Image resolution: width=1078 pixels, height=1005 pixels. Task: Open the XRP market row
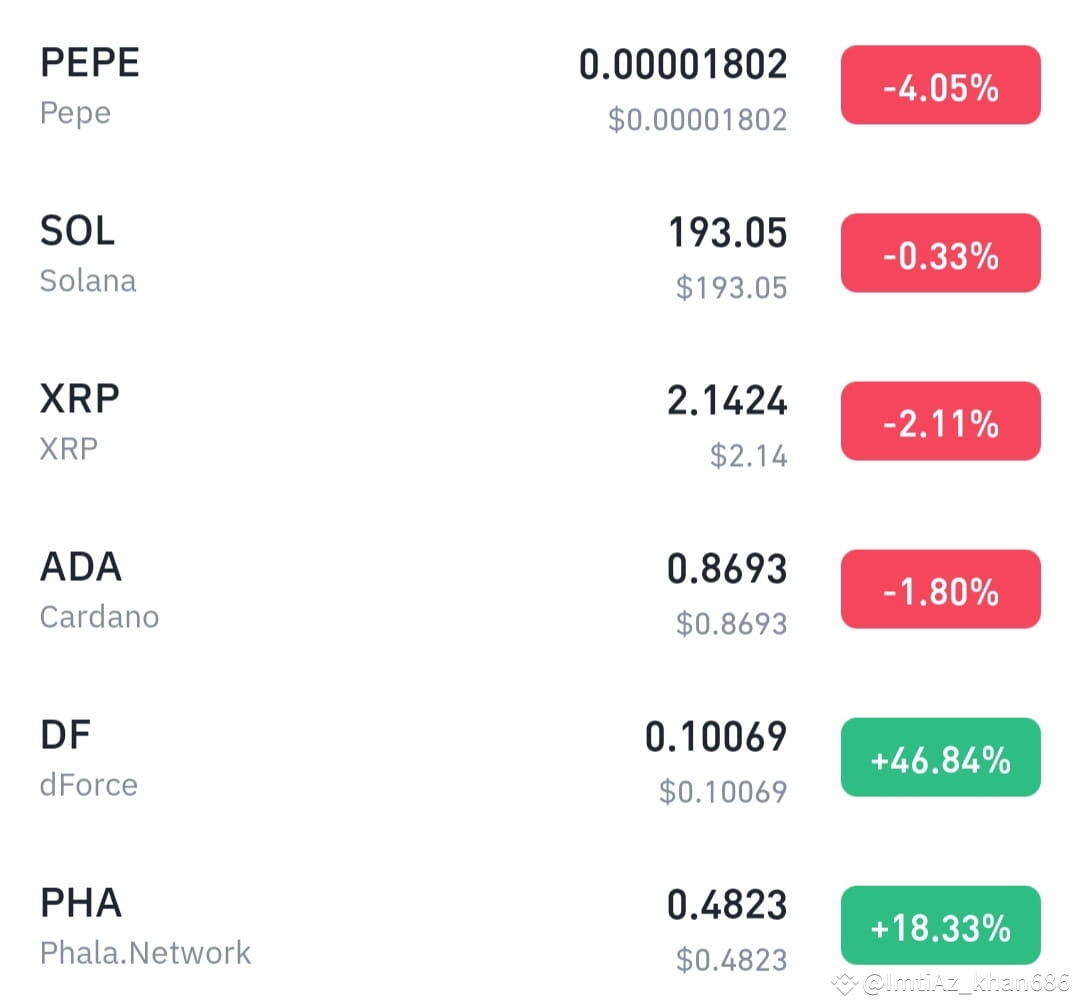click(x=539, y=423)
